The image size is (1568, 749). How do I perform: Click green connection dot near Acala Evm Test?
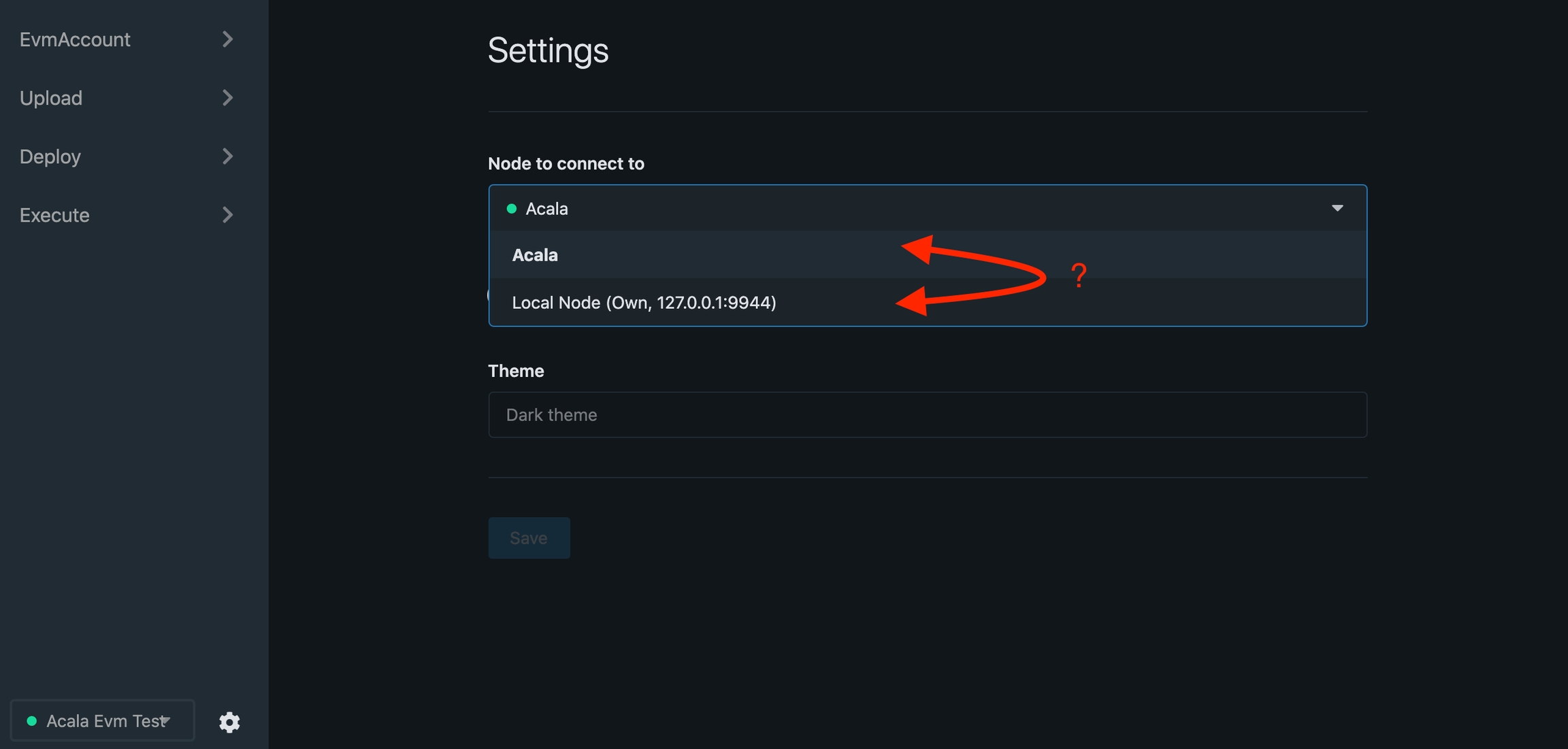tap(31, 721)
